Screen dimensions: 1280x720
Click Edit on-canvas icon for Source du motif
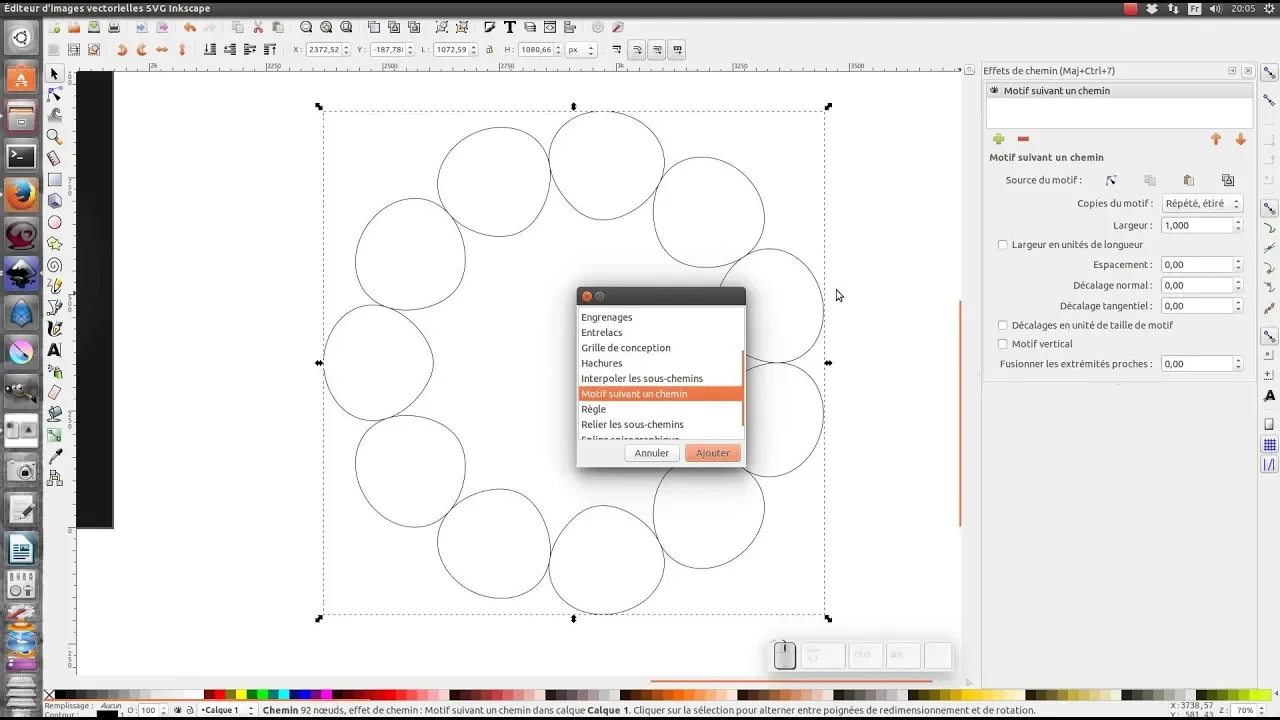coord(1111,180)
